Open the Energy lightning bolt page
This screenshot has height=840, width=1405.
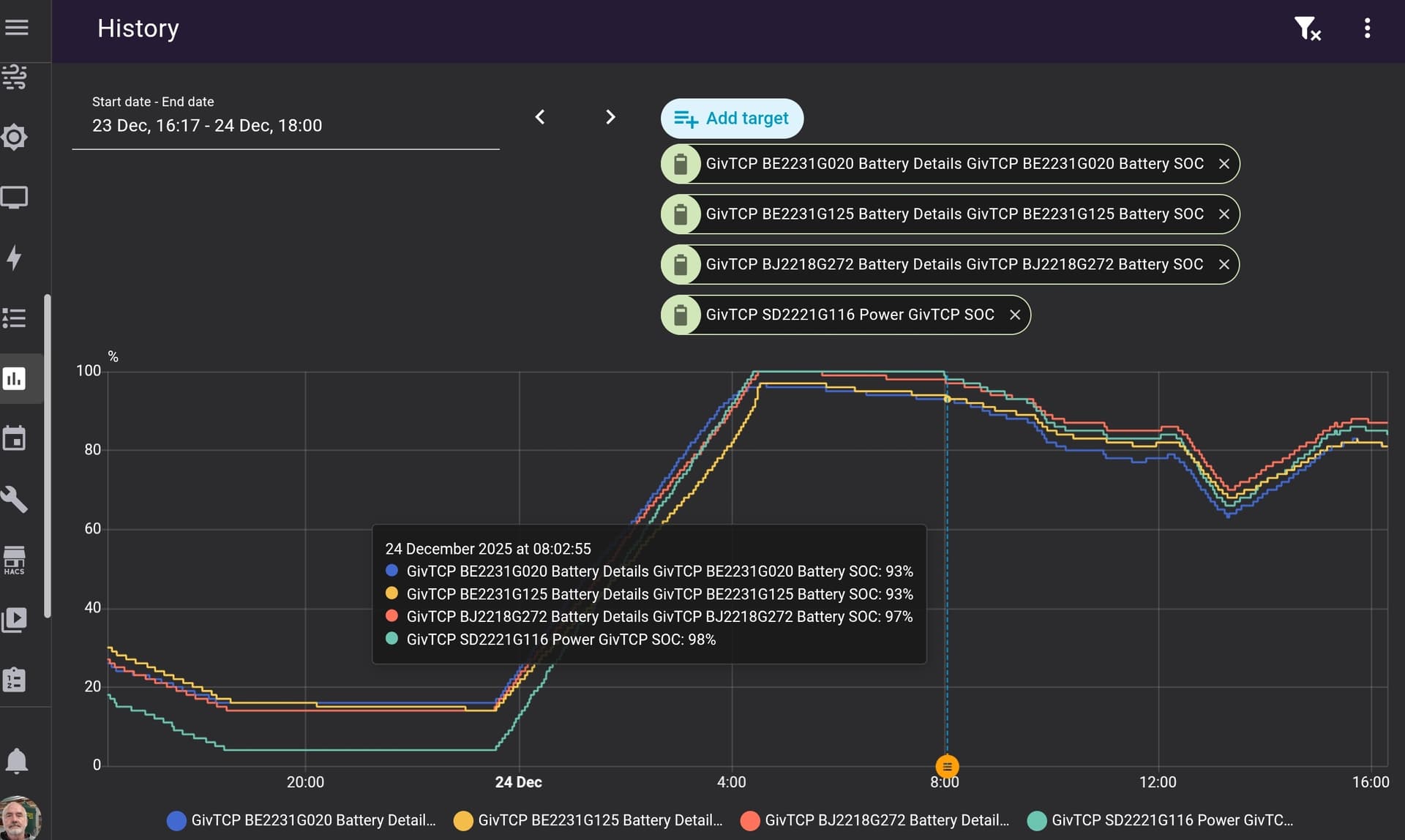click(15, 258)
